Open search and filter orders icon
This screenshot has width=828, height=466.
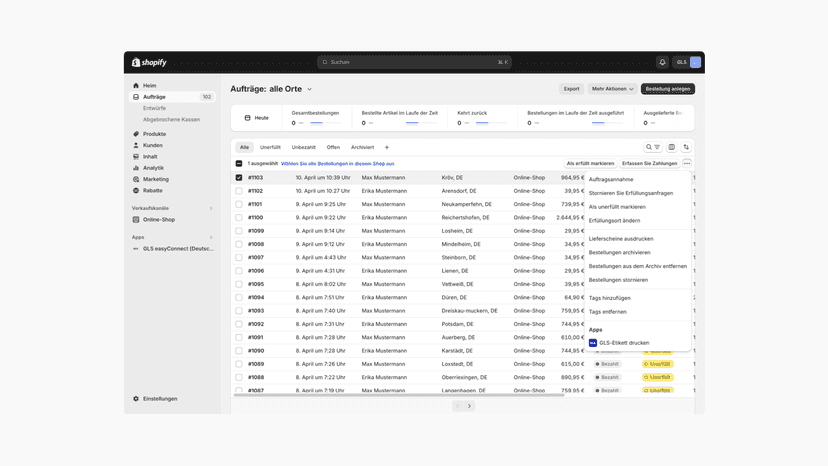pyautogui.click(x=653, y=147)
